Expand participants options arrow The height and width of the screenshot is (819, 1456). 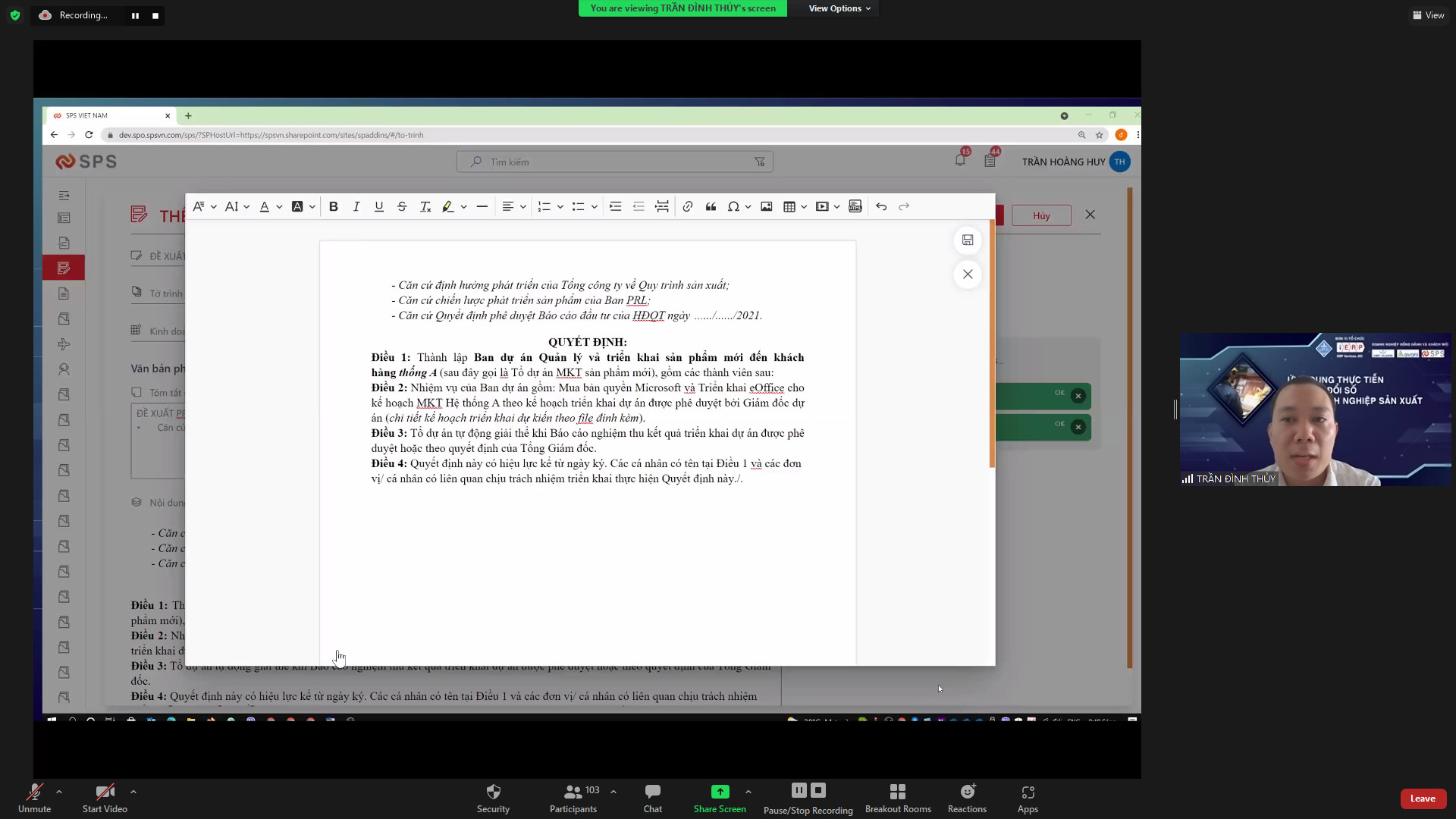[x=613, y=791]
